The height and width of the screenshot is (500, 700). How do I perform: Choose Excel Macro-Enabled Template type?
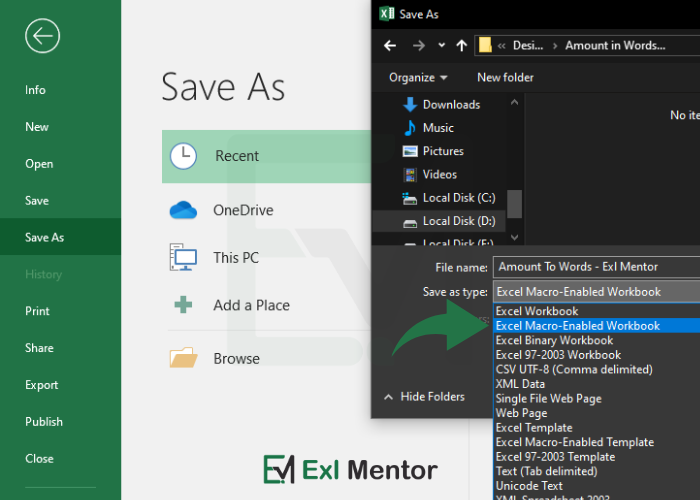(597, 442)
